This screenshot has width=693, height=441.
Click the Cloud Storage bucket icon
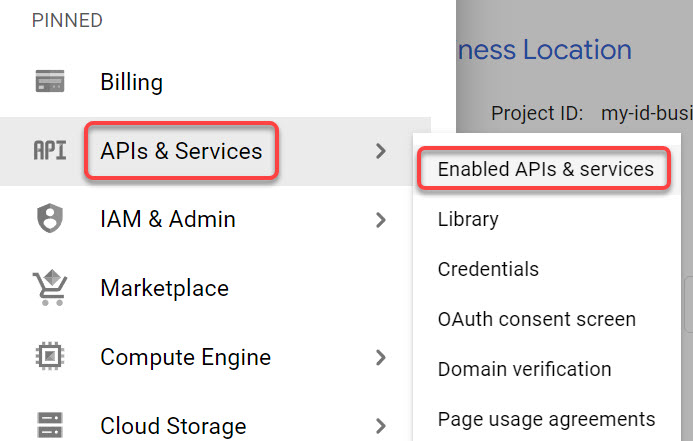[x=49, y=425]
